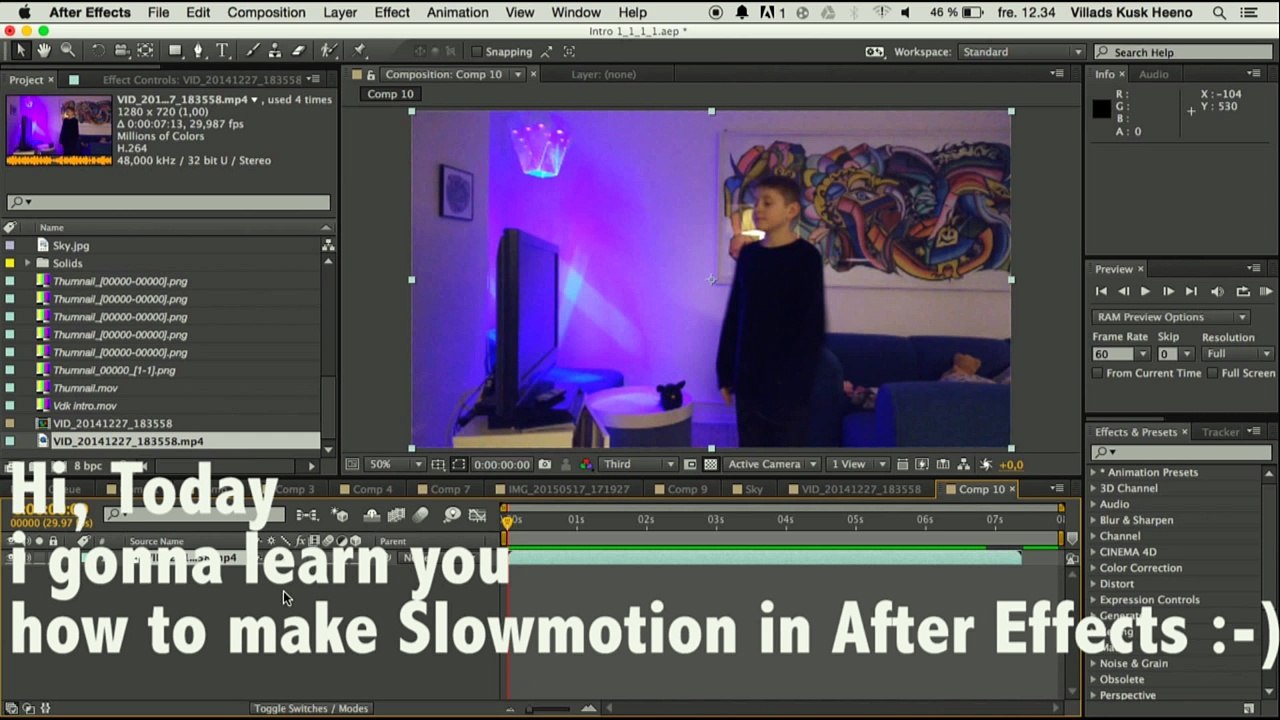Expand the Color Correction effects category
The image size is (1280, 720).
click(1093, 568)
